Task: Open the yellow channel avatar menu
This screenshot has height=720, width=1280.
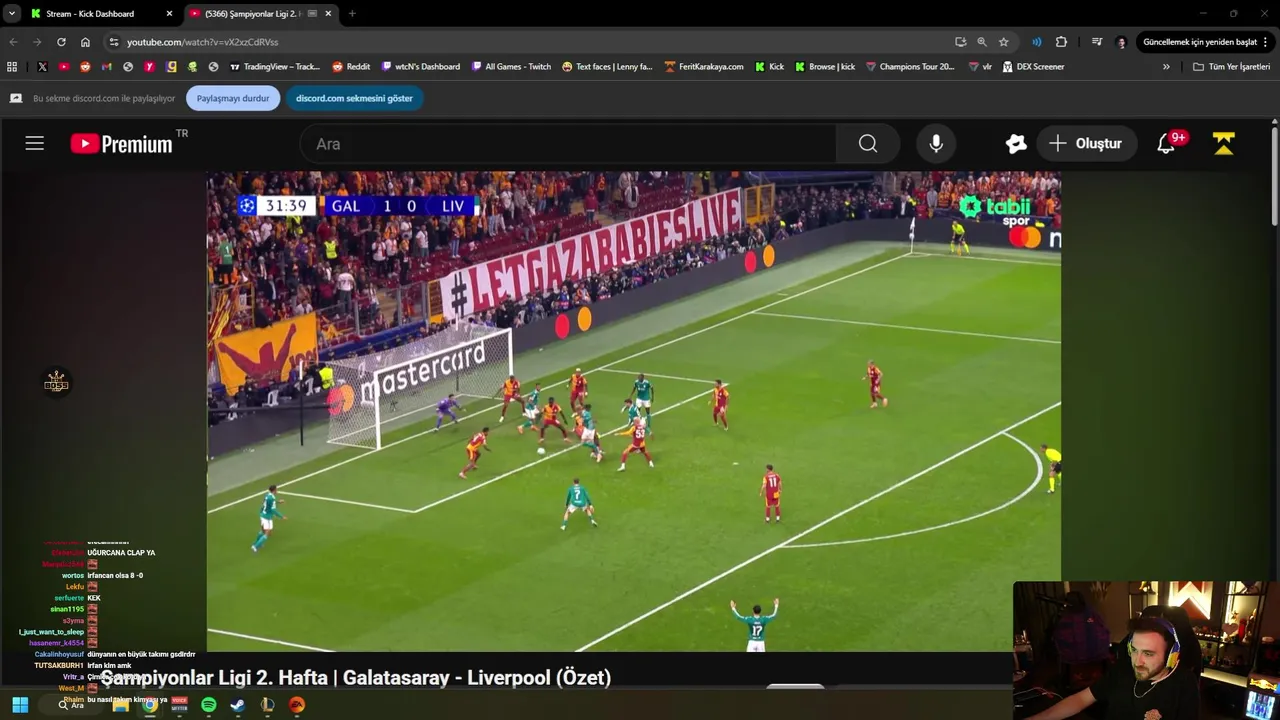Action: pyautogui.click(x=1224, y=143)
